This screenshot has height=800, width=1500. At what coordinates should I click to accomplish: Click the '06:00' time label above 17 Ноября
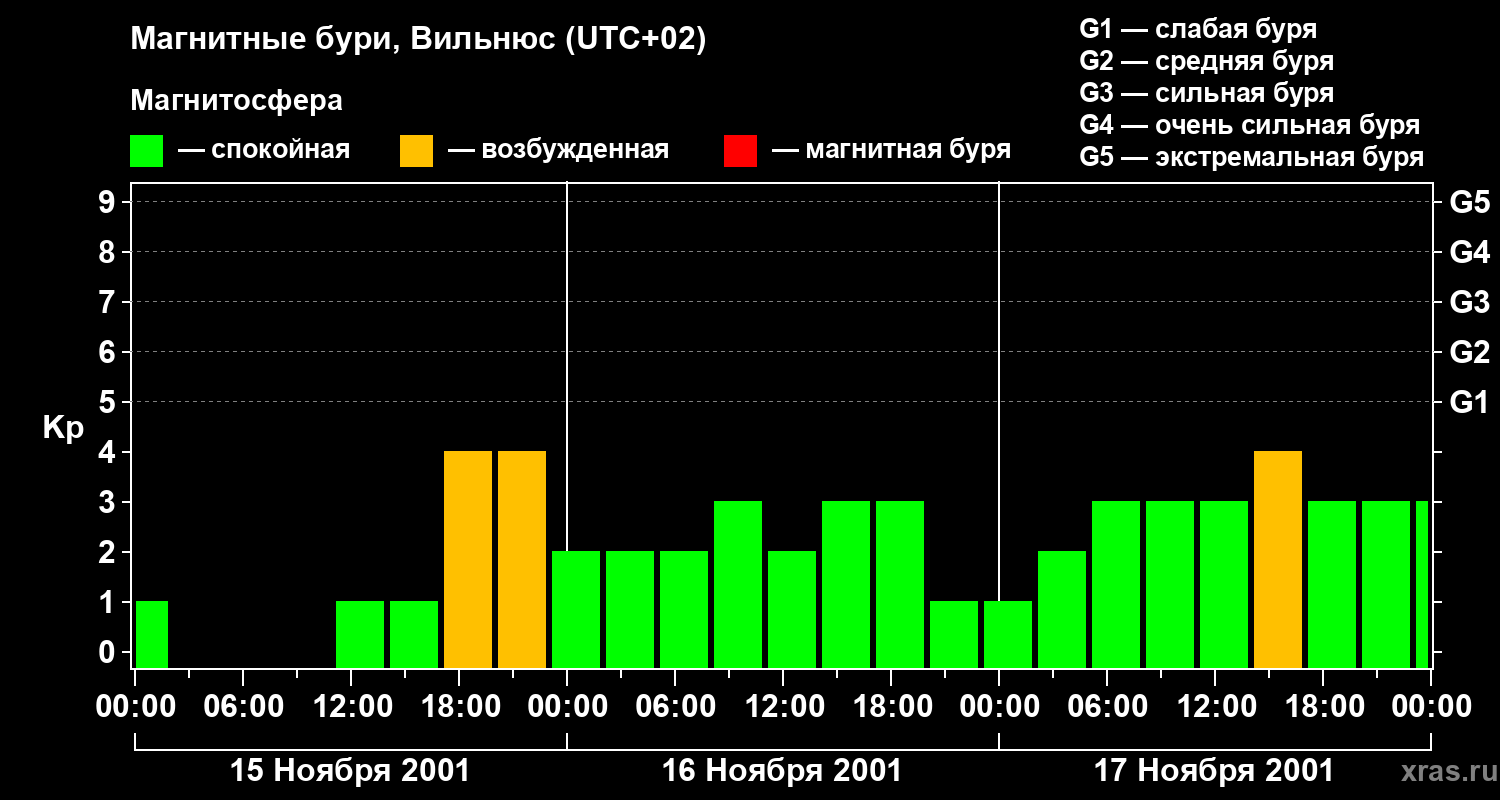[x=1106, y=707]
